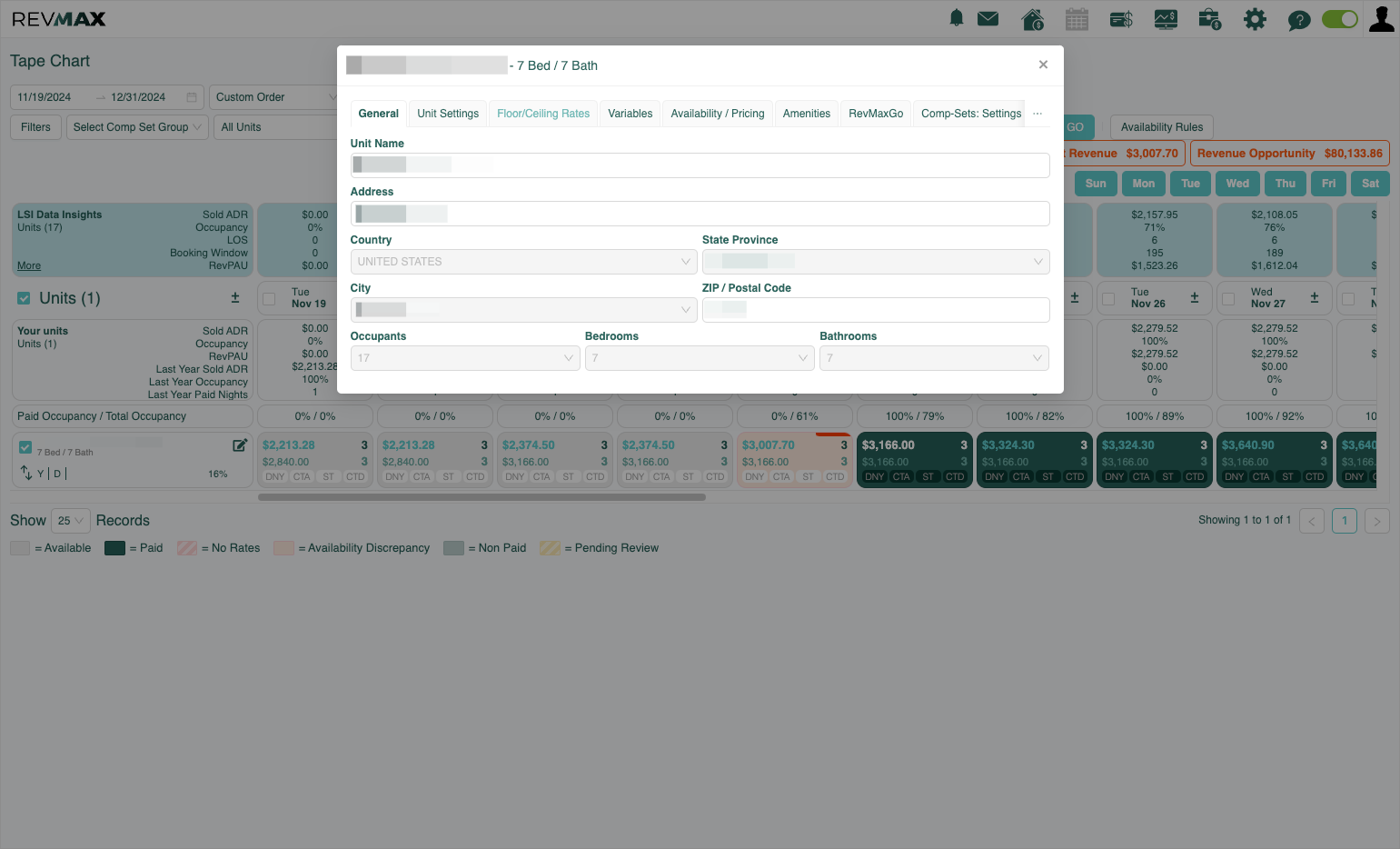Click the Availability Rules button
The height and width of the screenshot is (849, 1400).
pyautogui.click(x=1161, y=127)
